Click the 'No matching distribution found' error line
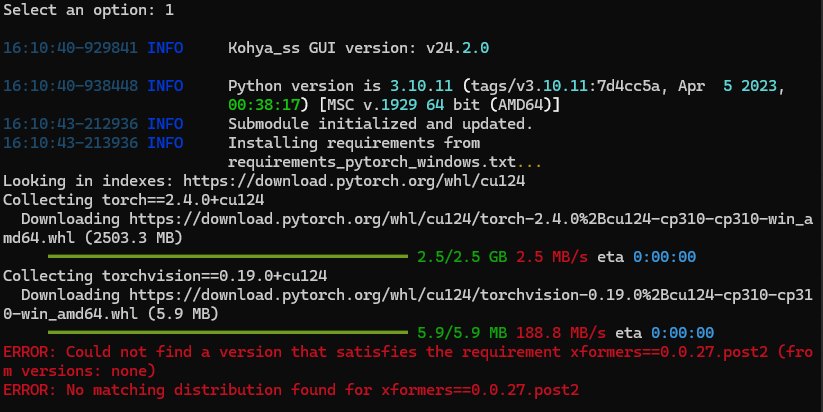This screenshot has width=823, height=412. click(291, 390)
